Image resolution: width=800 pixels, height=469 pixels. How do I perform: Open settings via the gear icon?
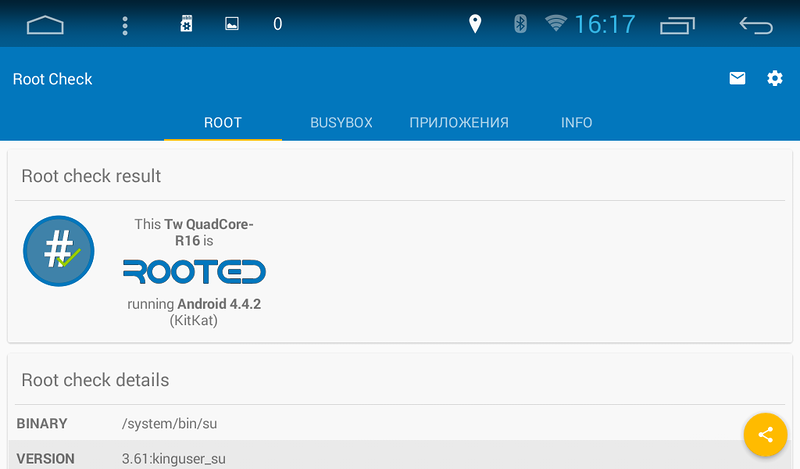click(x=774, y=78)
